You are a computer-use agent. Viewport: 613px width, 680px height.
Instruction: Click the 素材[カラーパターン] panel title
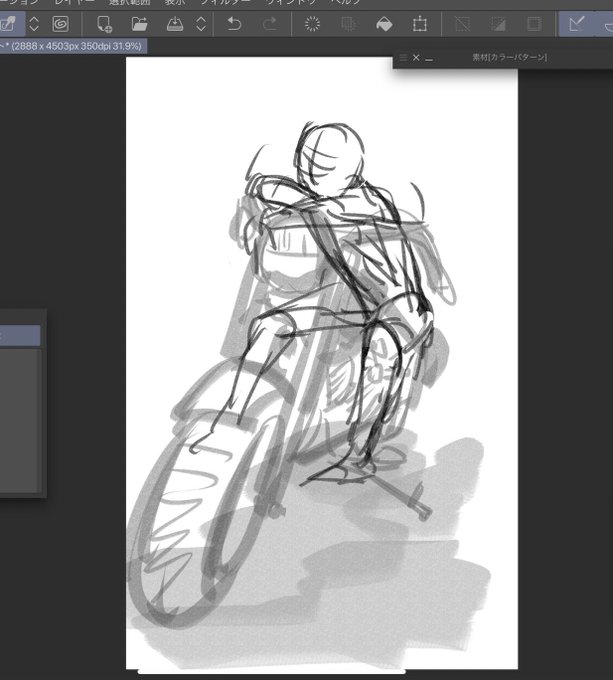click(509, 57)
